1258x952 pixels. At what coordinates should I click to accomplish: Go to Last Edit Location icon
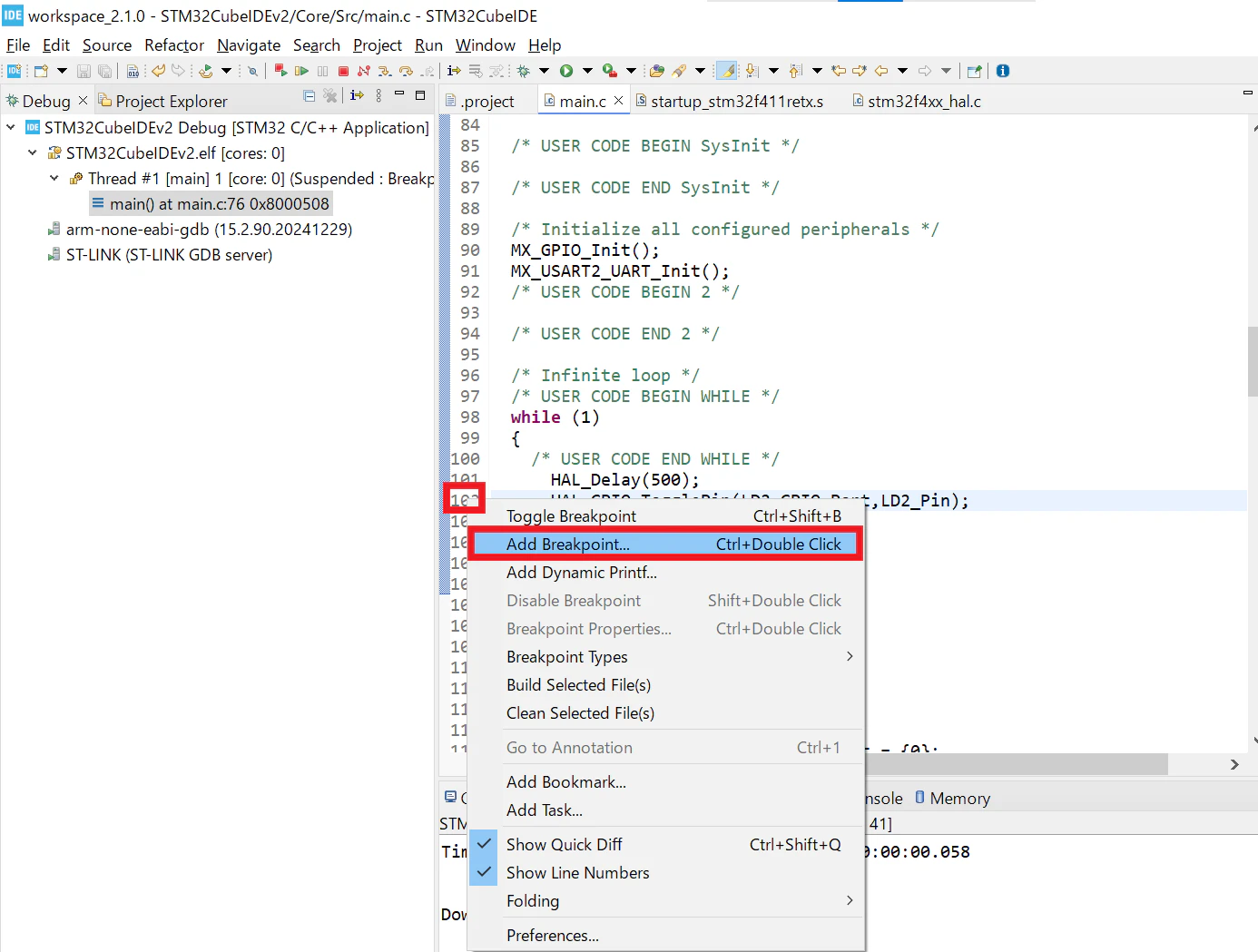tap(839, 71)
